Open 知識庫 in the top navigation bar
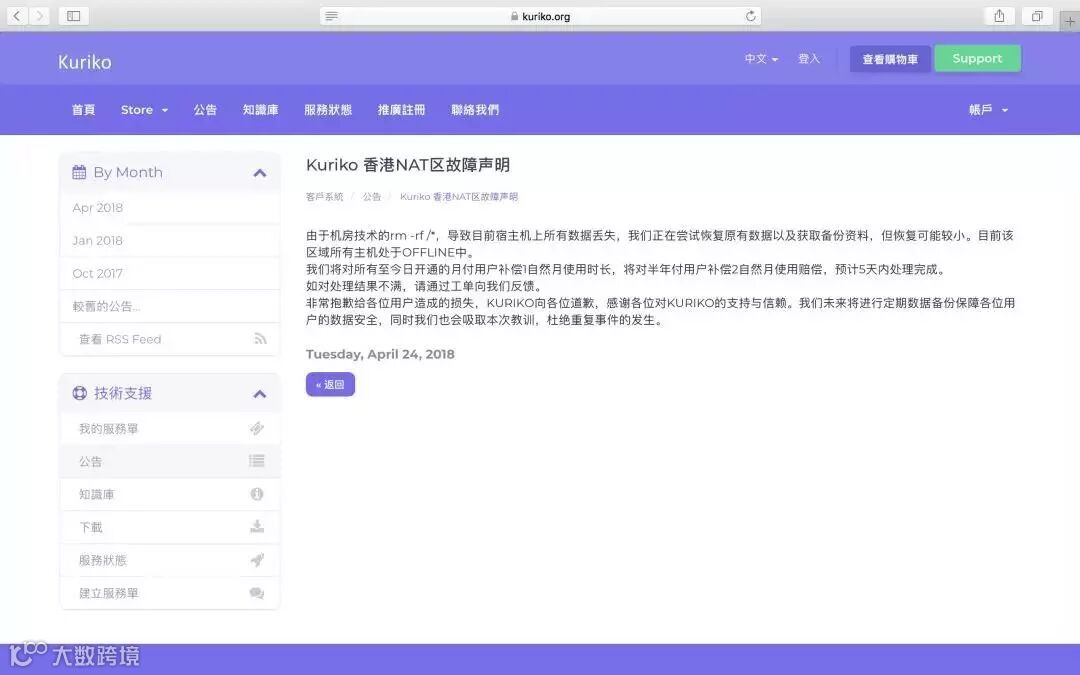This screenshot has width=1080, height=675. click(x=260, y=110)
